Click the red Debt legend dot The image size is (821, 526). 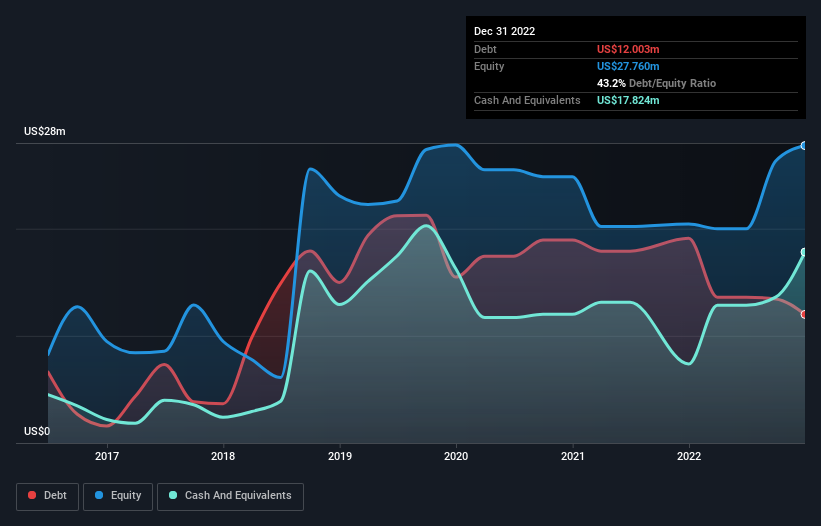click(x=32, y=495)
